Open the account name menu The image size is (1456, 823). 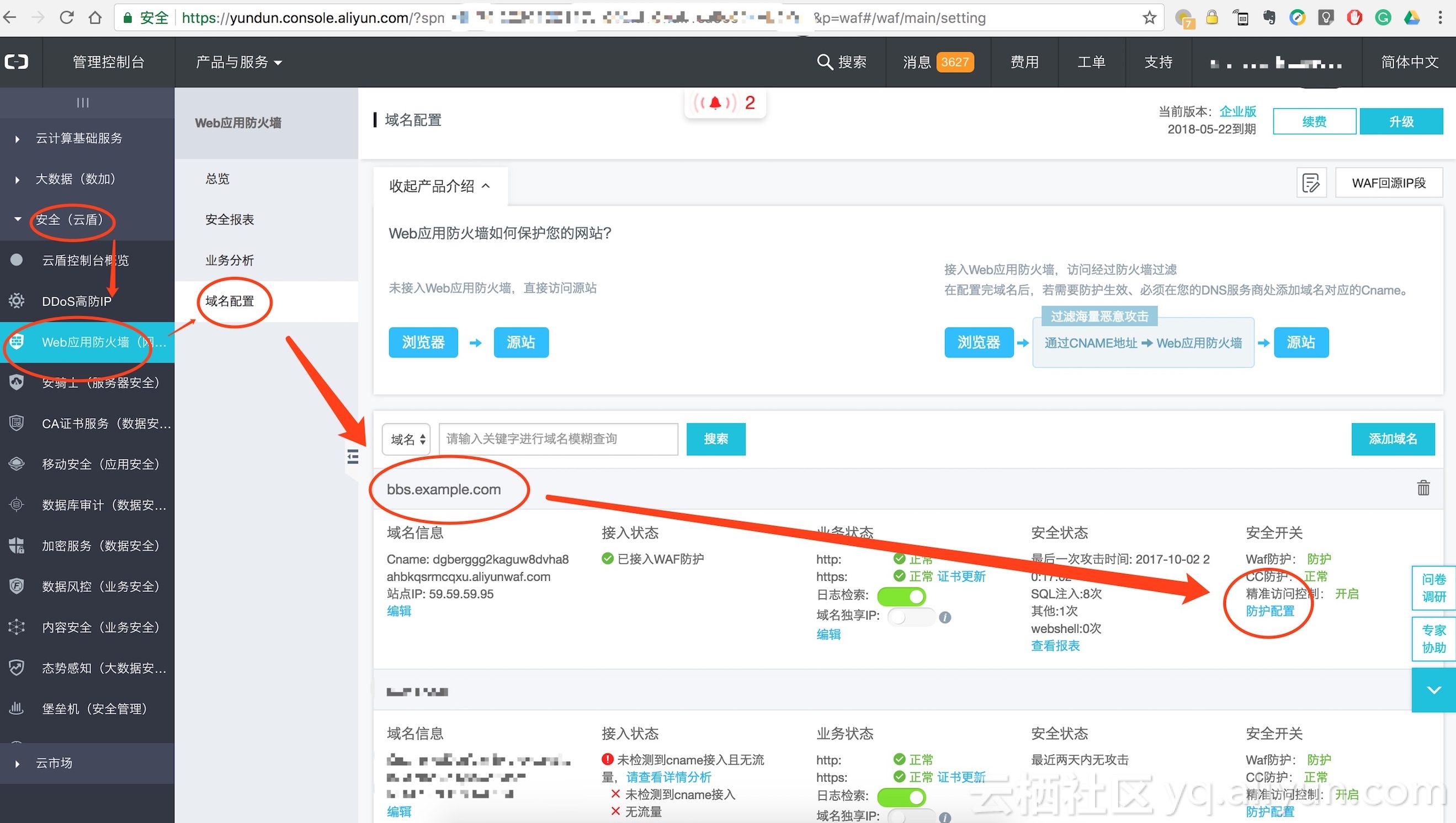(x=1276, y=62)
